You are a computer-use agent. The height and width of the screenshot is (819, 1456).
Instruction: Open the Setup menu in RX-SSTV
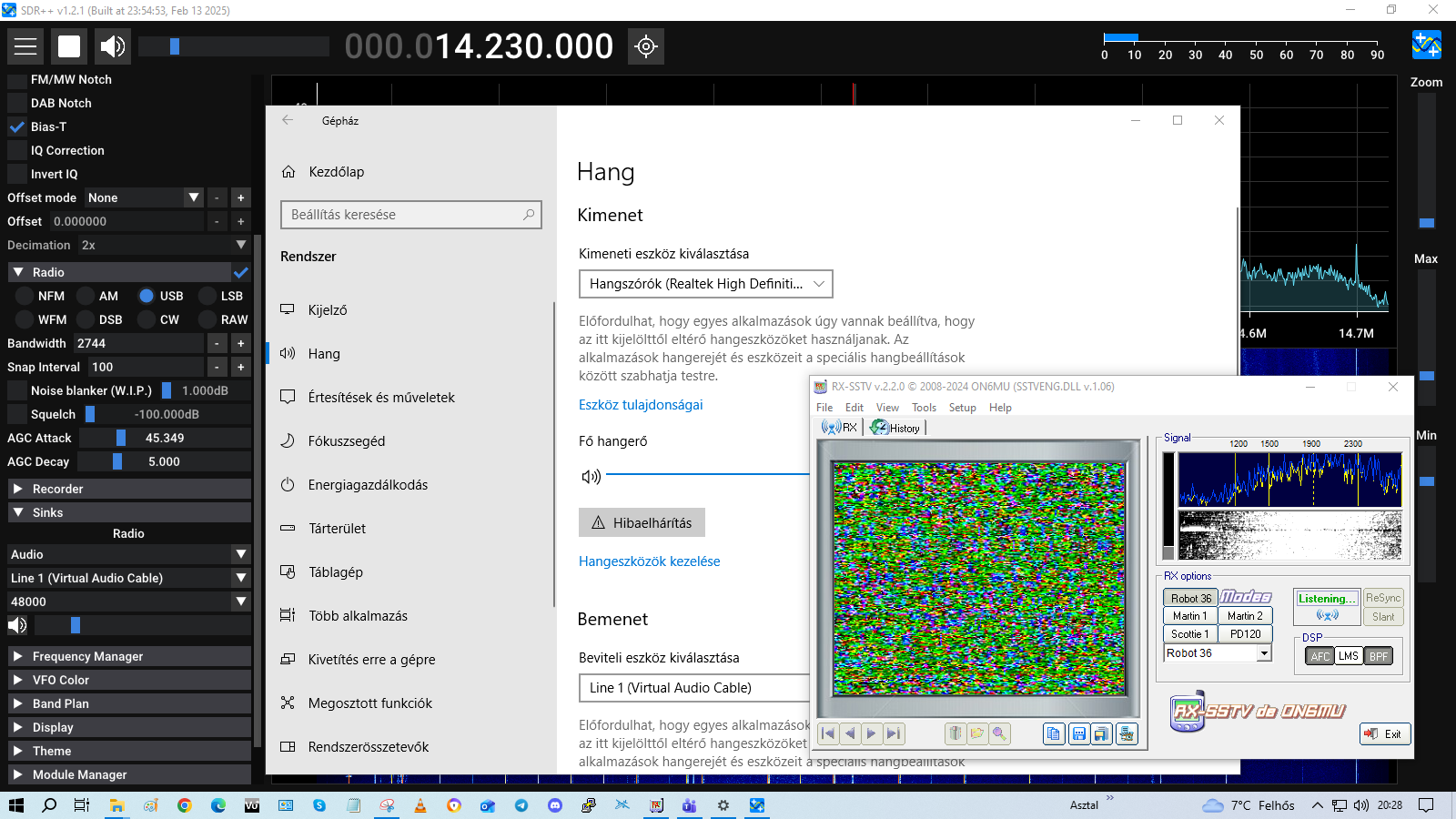tap(962, 408)
